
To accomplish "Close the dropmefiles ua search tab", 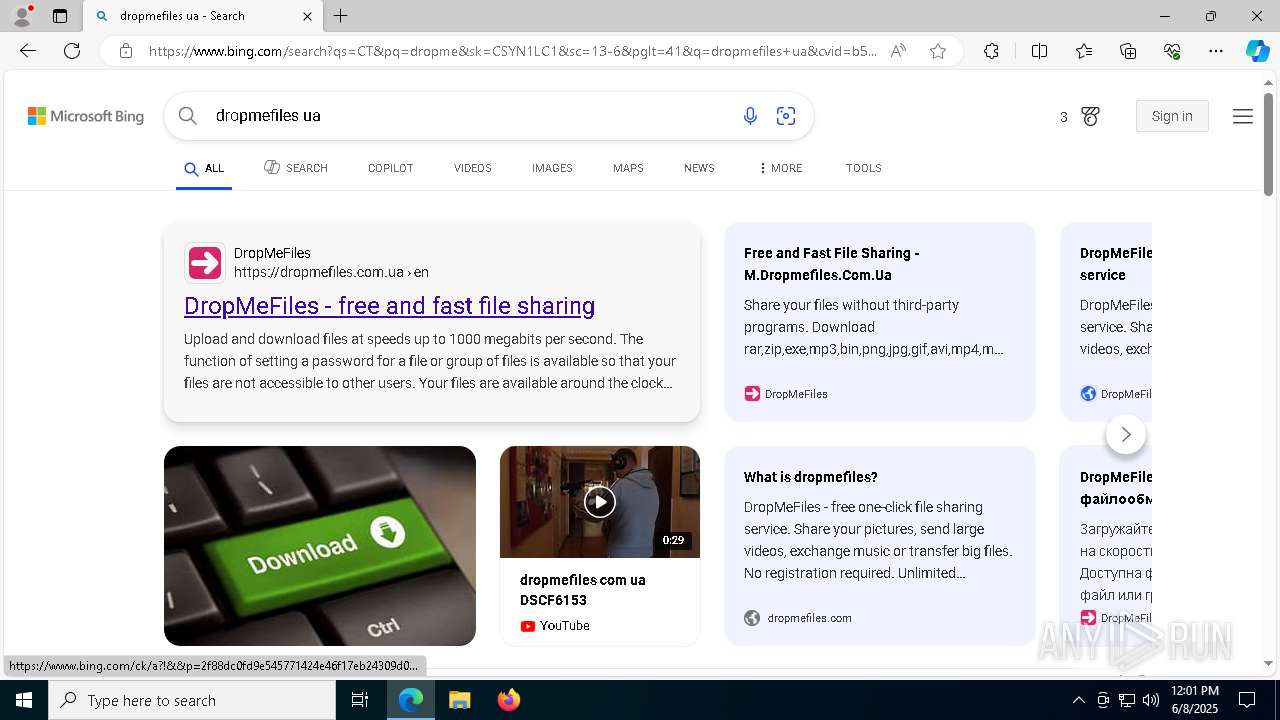I will (x=307, y=16).
